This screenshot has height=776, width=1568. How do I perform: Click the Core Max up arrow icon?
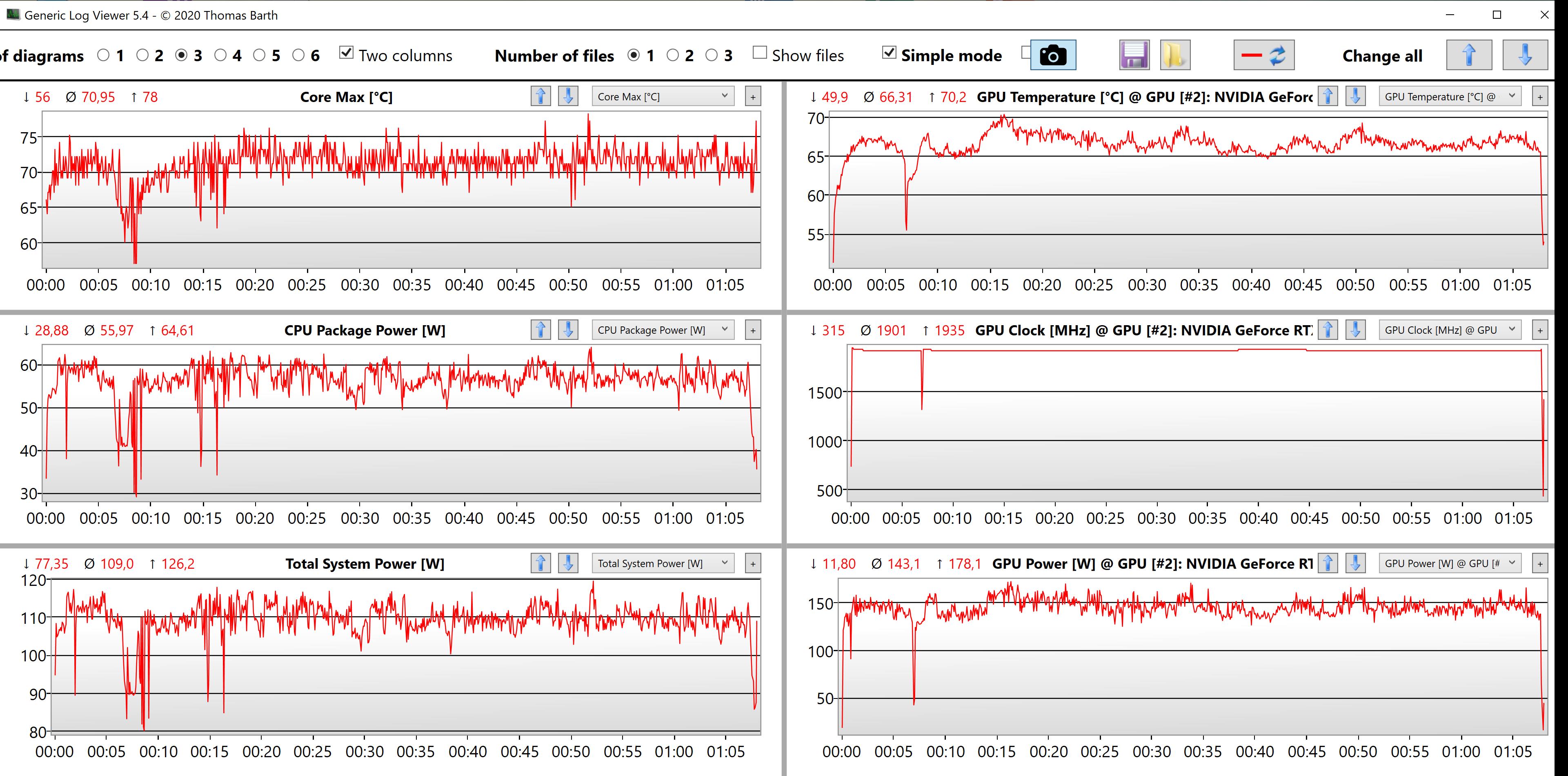coord(540,96)
